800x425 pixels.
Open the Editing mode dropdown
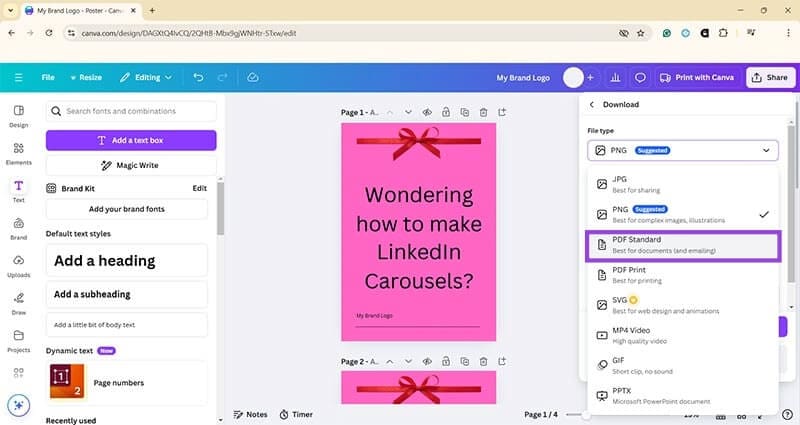(x=146, y=78)
